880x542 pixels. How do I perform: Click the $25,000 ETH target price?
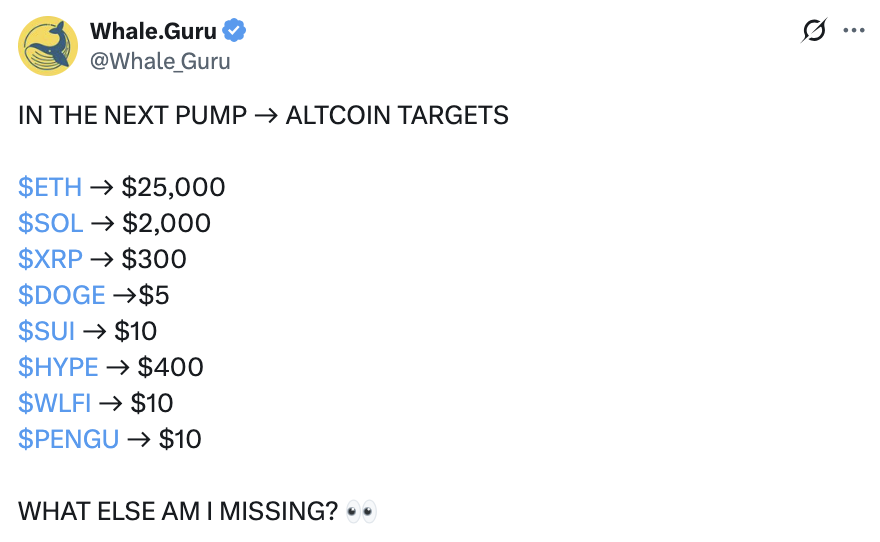pos(173,187)
